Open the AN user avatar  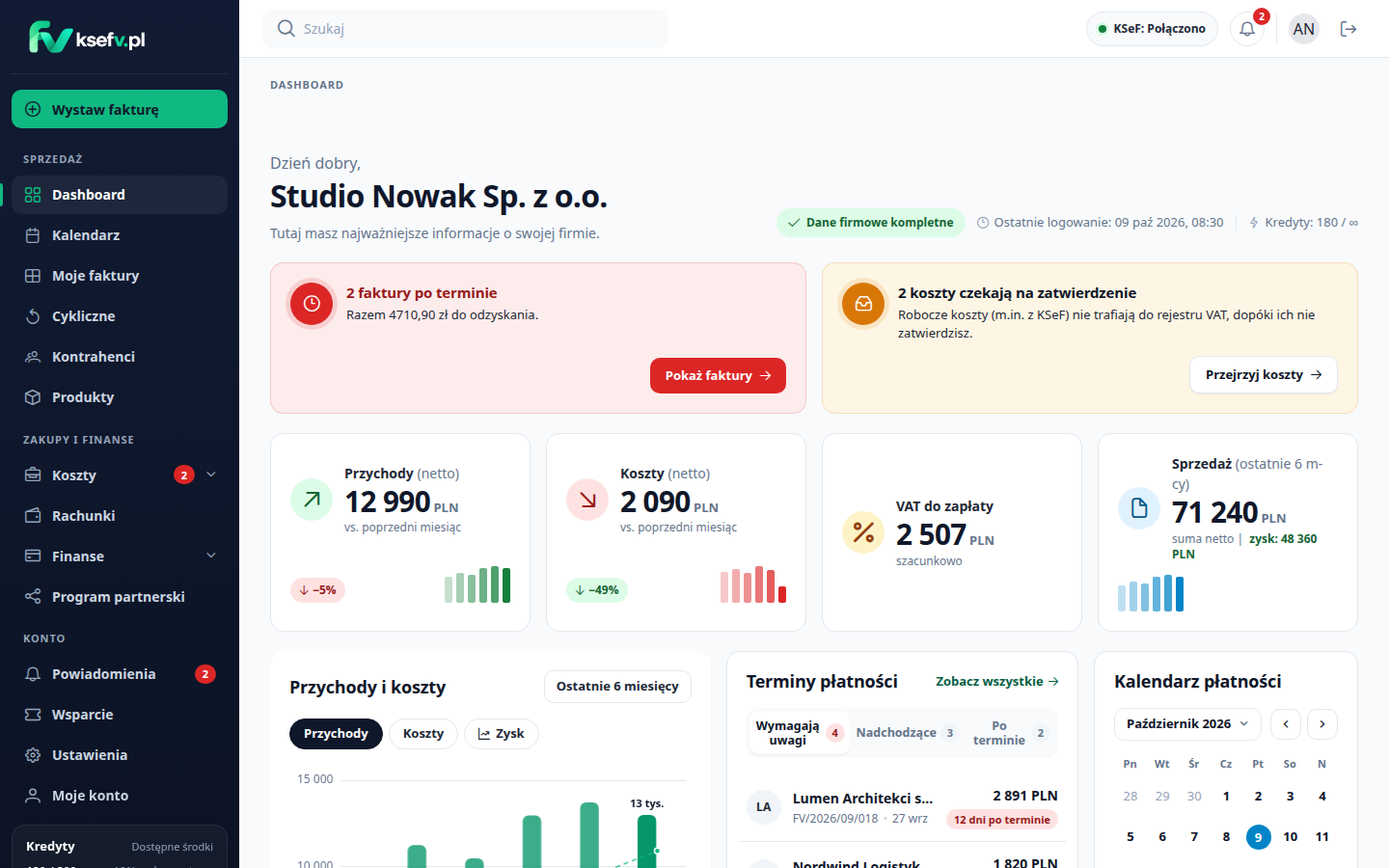tap(1304, 29)
